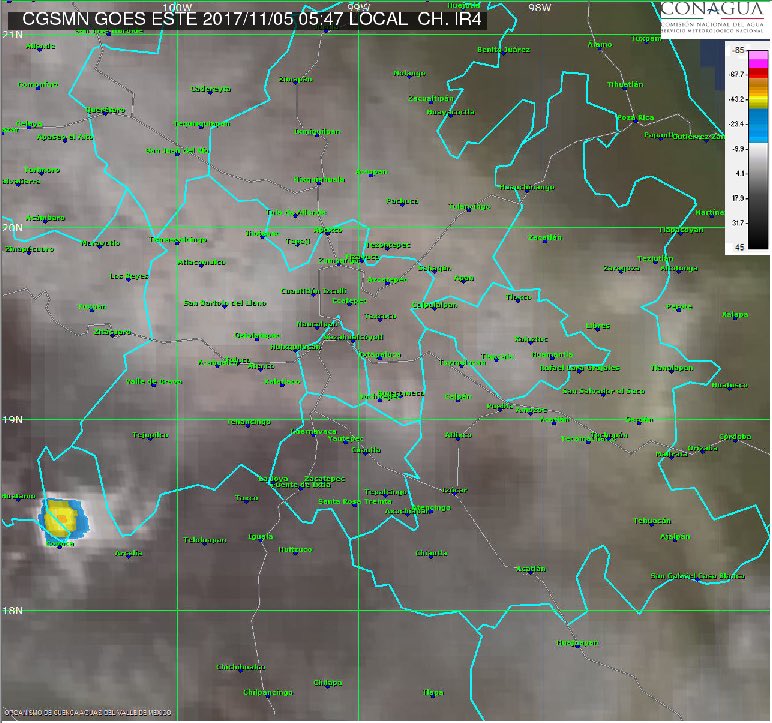Viewport: 772px width, 723px height.
Task: Click the 'Tejupilco' city label
Action: coord(151,435)
